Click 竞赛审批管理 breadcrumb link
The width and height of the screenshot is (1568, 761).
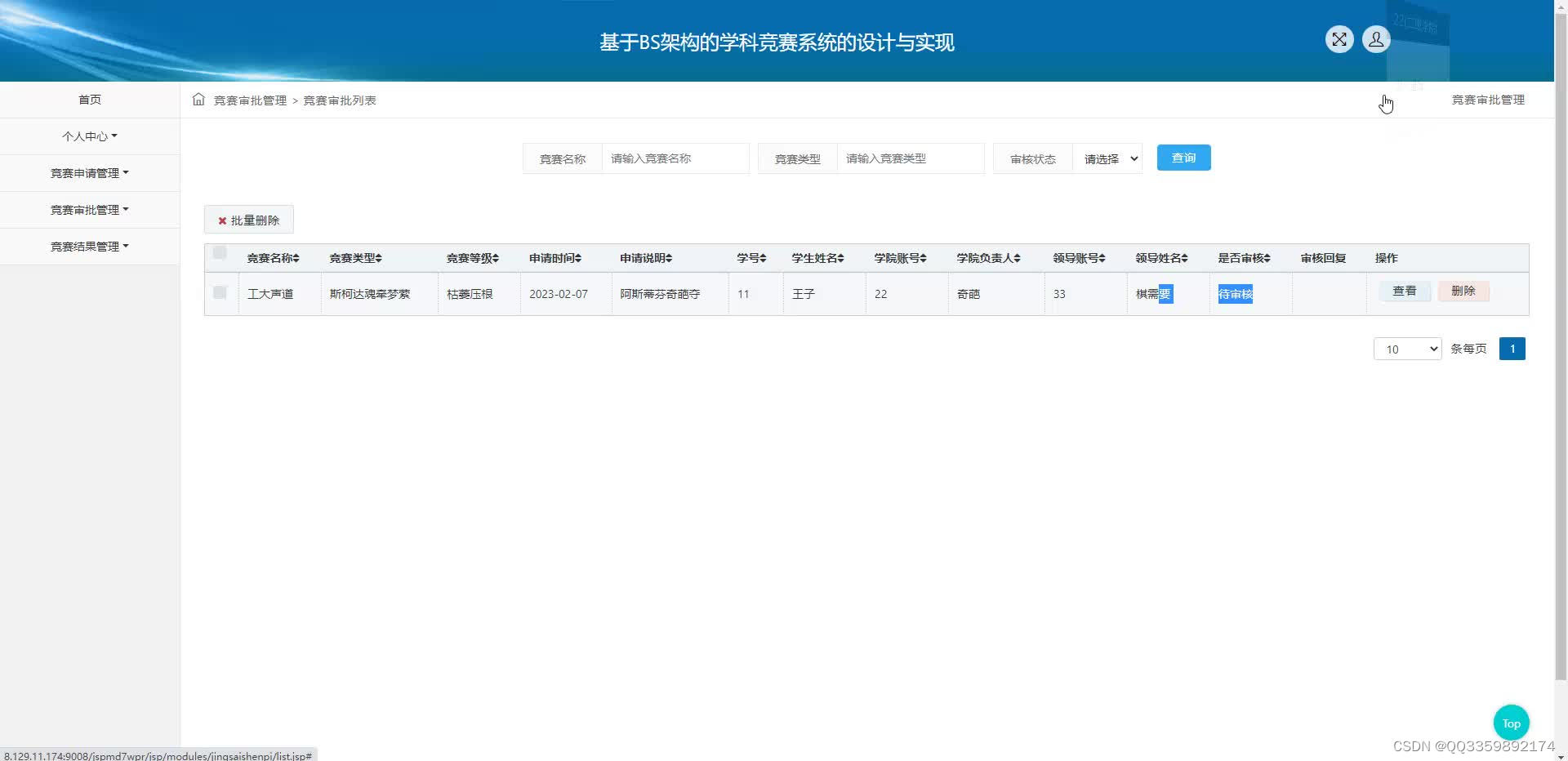[250, 100]
